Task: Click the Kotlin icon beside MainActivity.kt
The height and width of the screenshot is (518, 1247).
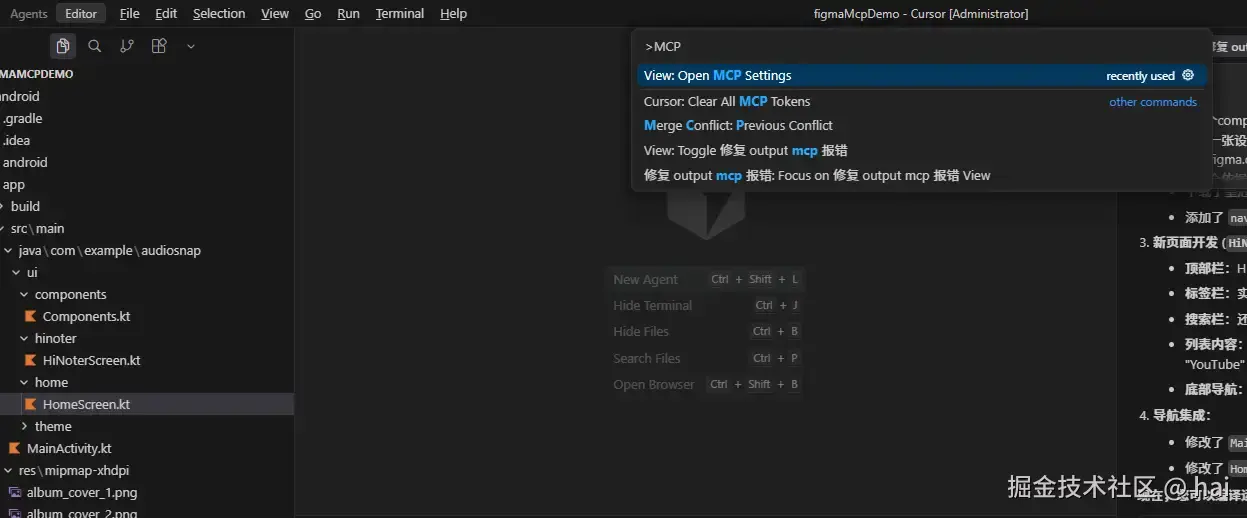Action: coord(15,449)
